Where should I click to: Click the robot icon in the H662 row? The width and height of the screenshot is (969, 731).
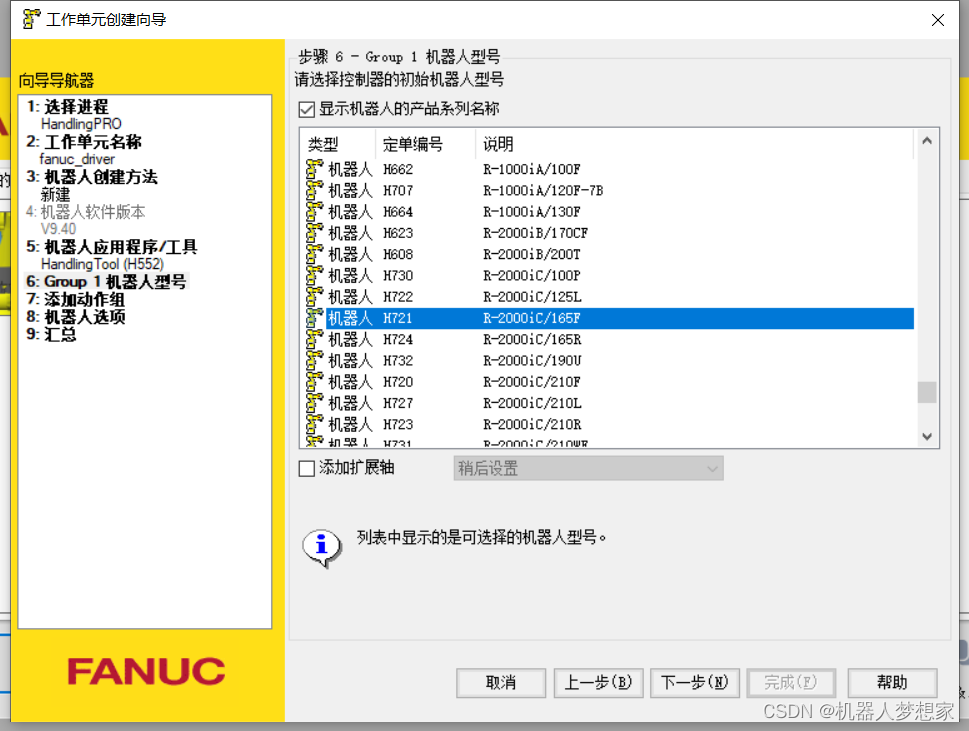coord(315,169)
